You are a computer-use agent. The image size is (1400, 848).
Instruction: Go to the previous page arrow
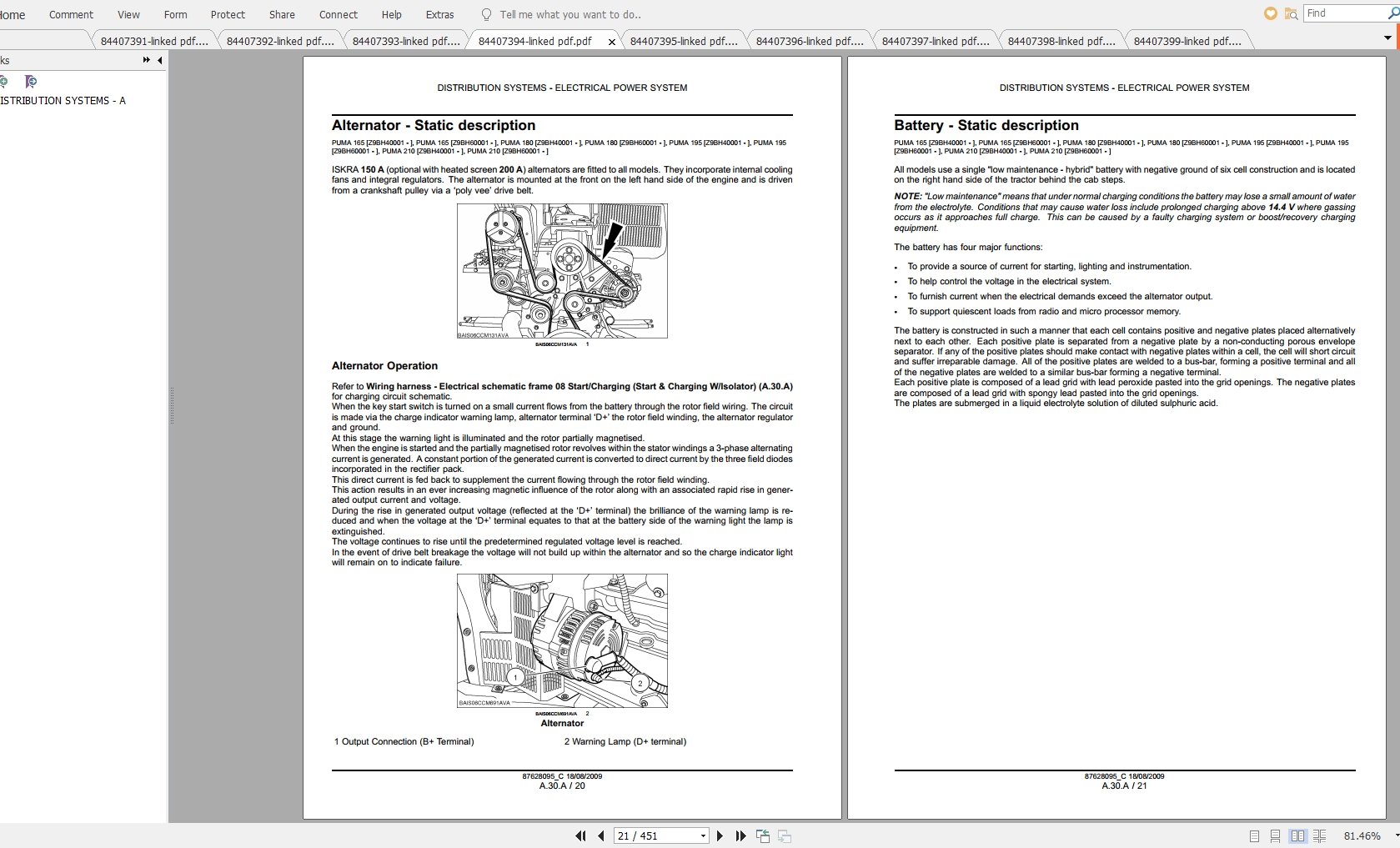pos(600,835)
